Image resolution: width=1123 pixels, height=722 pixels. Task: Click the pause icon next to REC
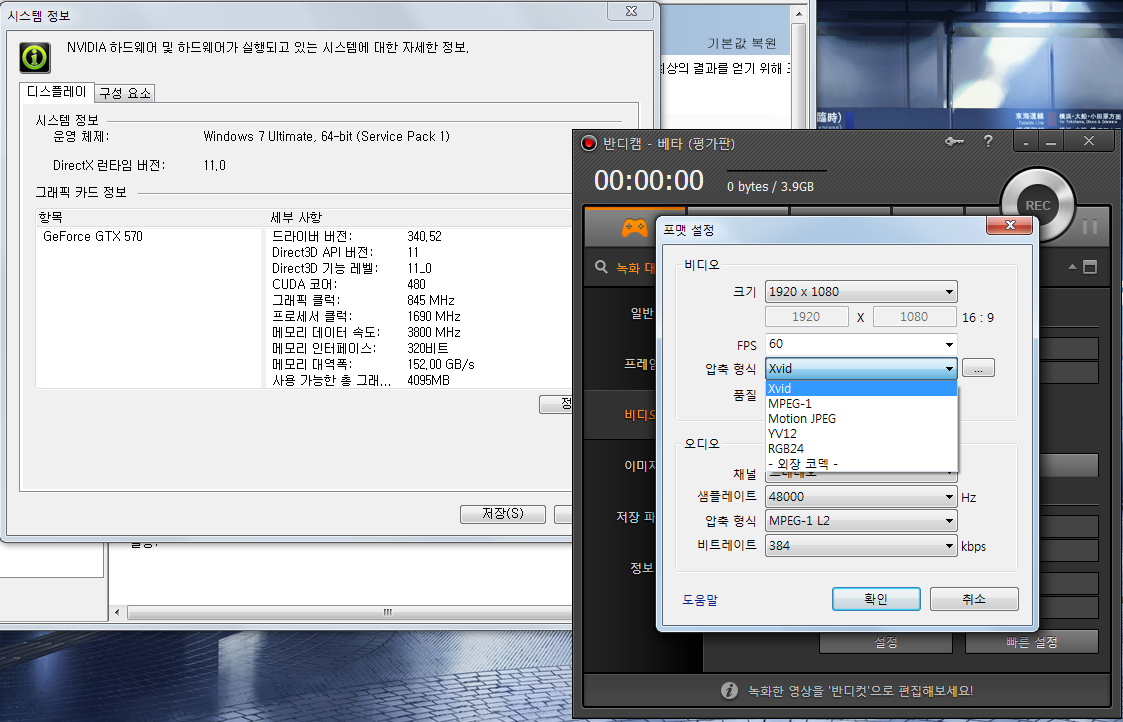tap(1089, 226)
